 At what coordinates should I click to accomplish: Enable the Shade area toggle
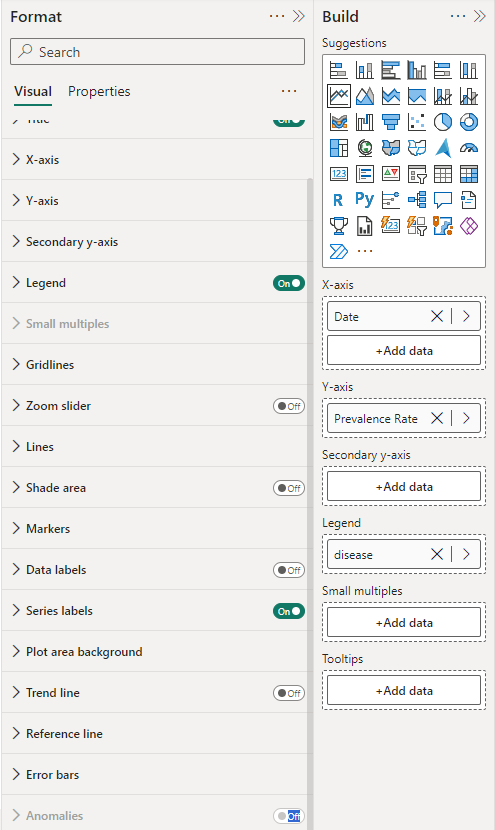[289, 488]
